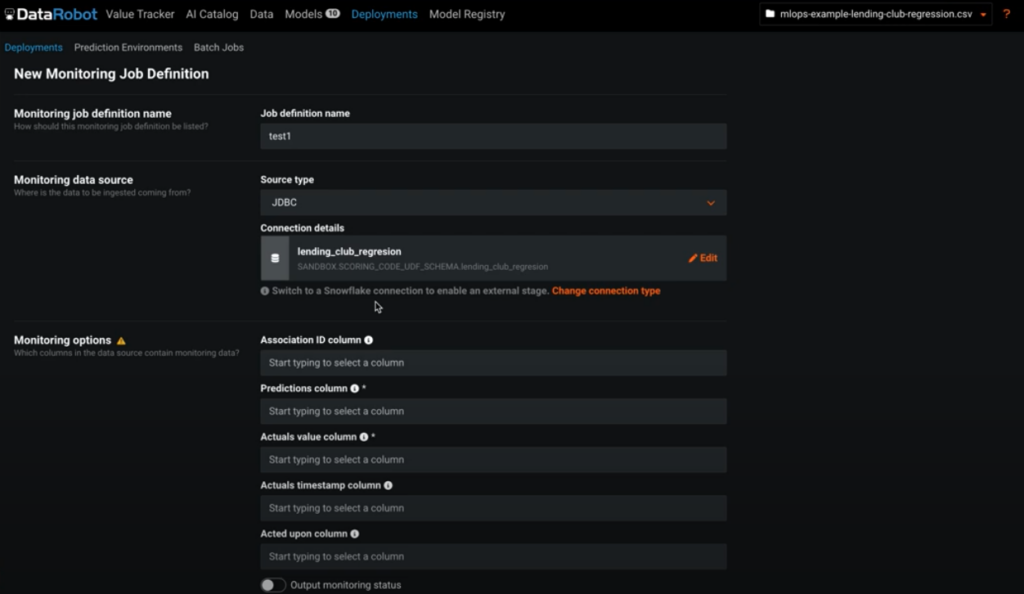Click the info icon before the Snowflake connection note
Image resolution: width=1024 pixels, height=594 pixels.
click(x=264, y=290)
